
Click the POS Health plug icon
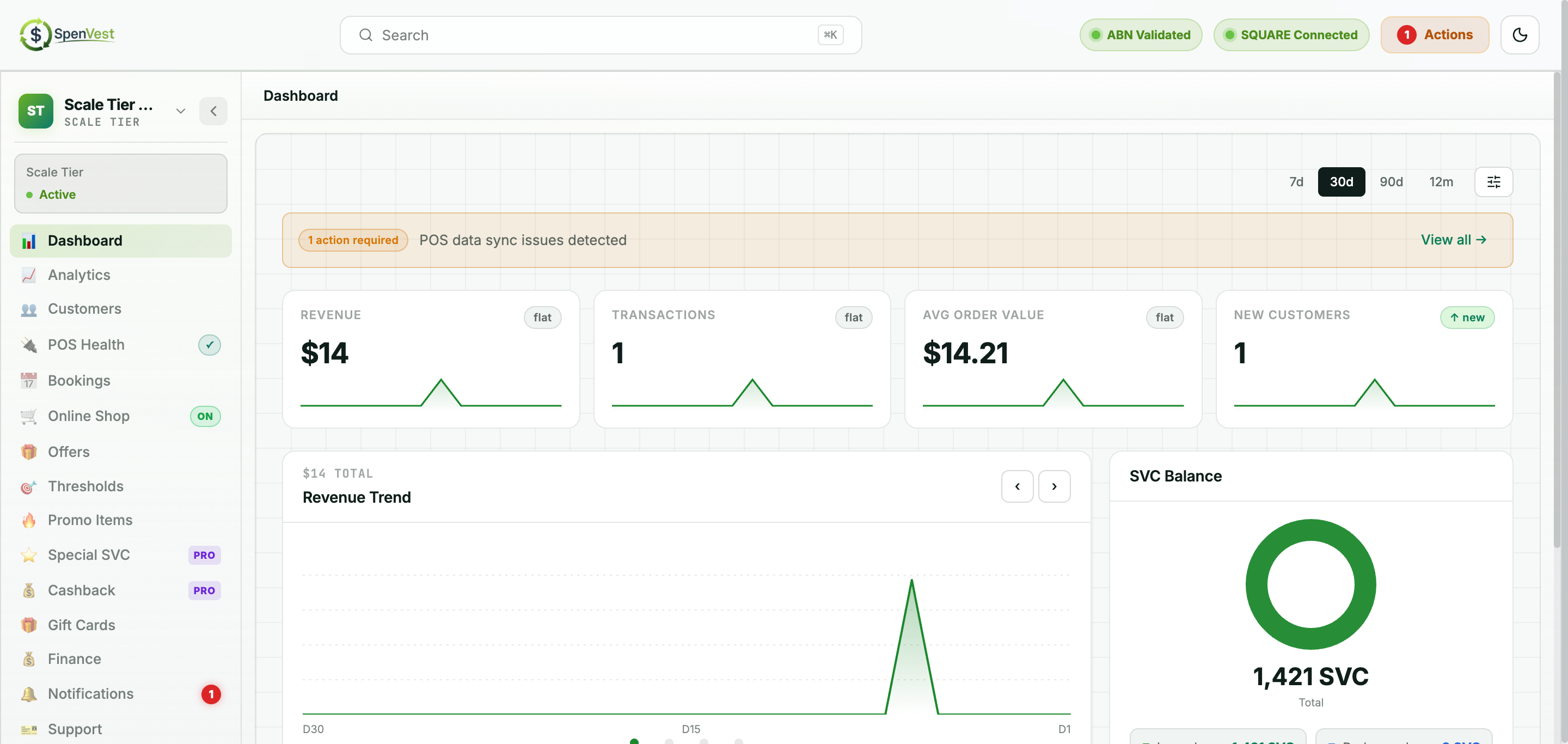[x=29, y=345]
